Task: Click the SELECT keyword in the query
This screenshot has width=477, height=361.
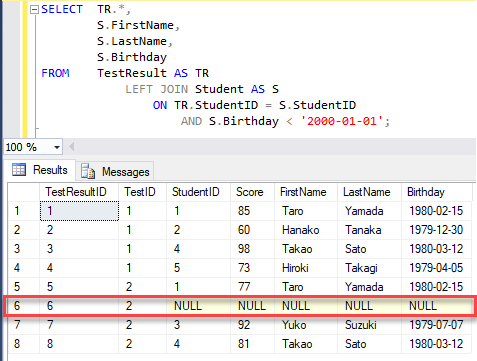Action: pos(62,9)
